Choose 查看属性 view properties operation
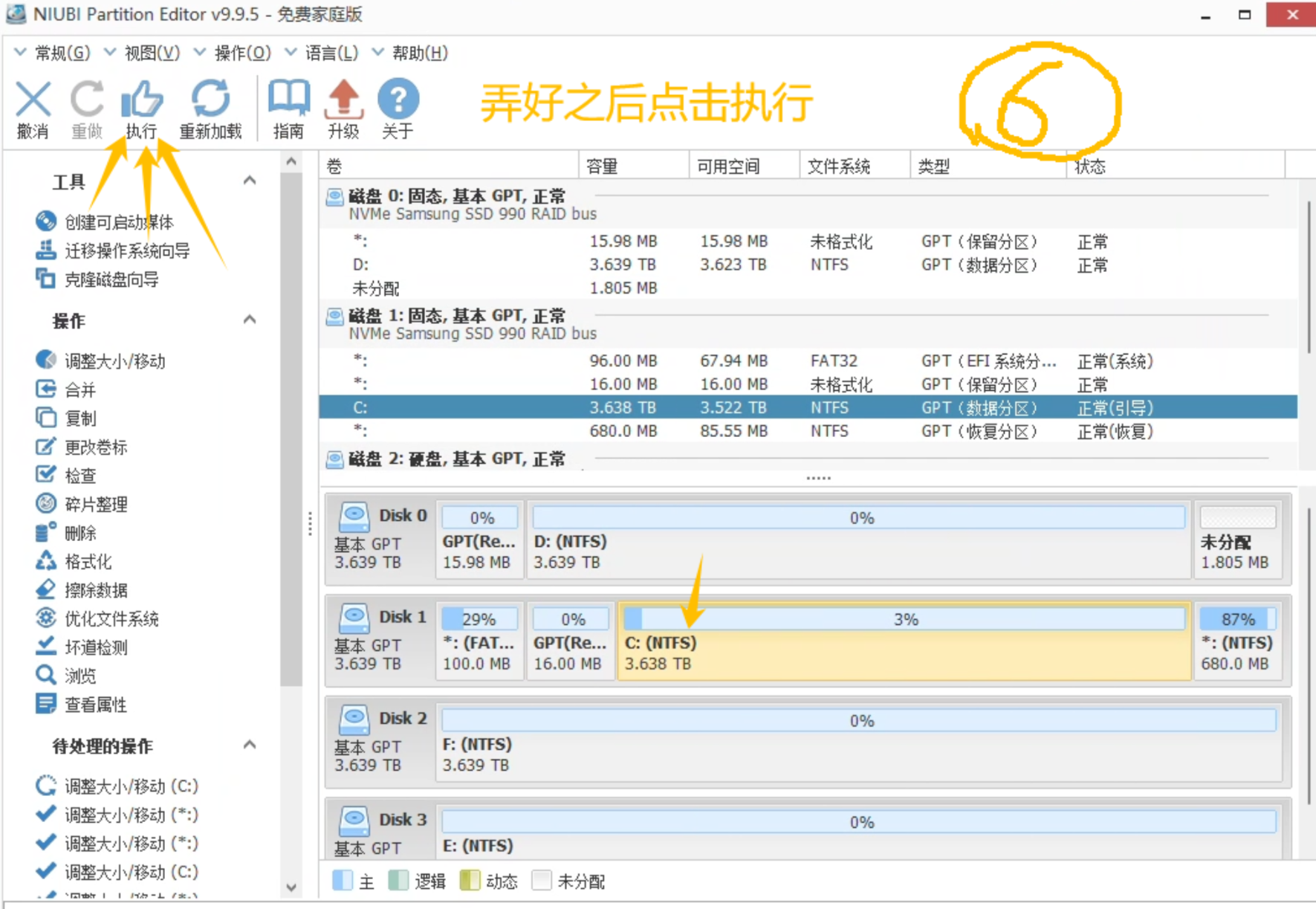 [81, 705]
